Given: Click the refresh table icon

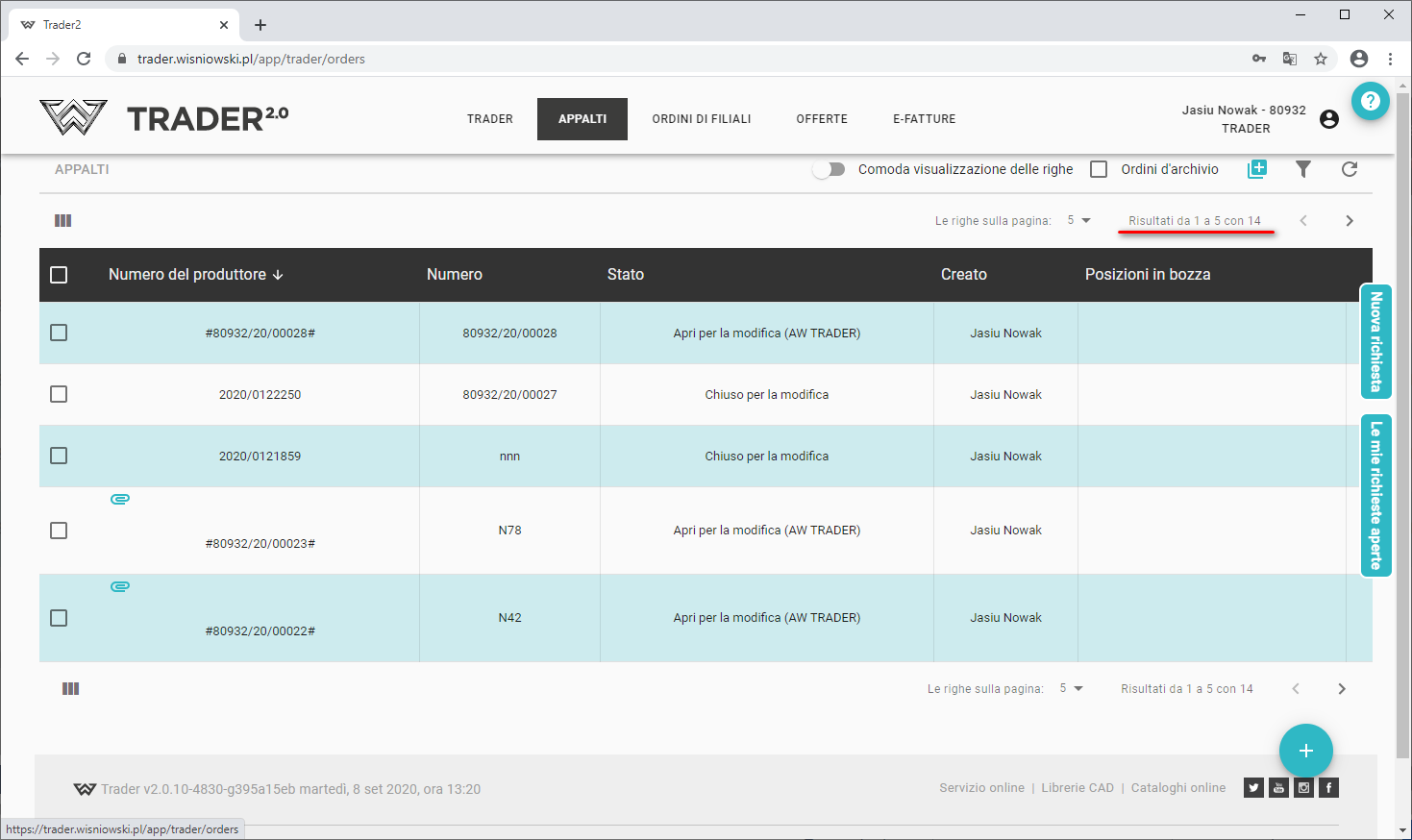Looking at the screenshot, I should tap(1349, 169).
